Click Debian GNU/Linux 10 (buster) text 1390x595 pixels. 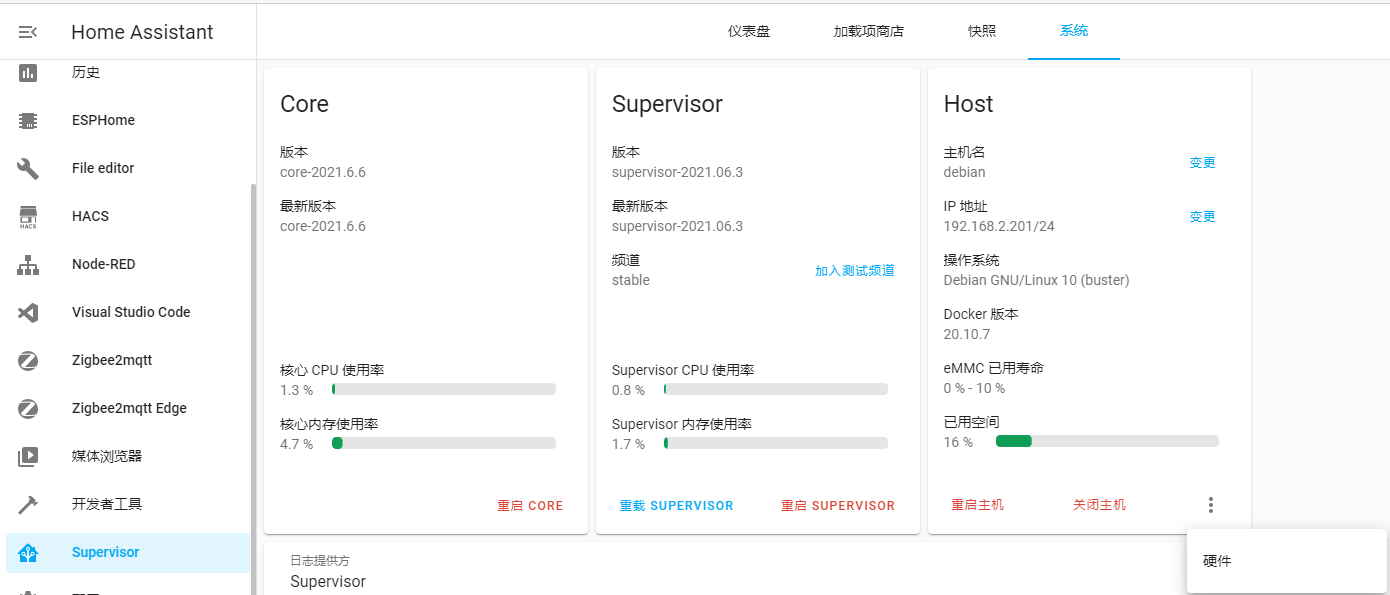1037,280
